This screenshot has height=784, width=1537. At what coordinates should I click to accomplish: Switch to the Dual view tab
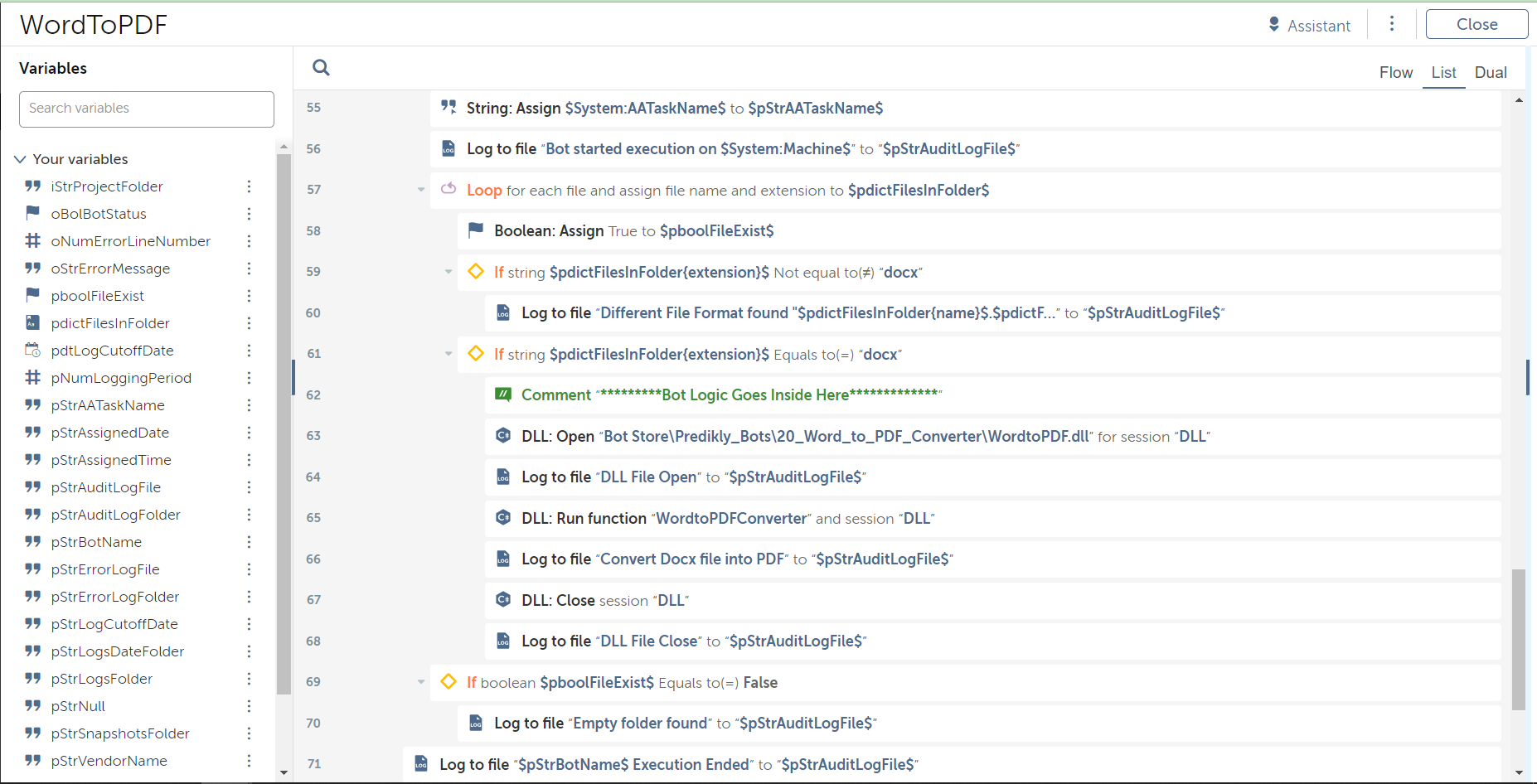[1490, 73]
